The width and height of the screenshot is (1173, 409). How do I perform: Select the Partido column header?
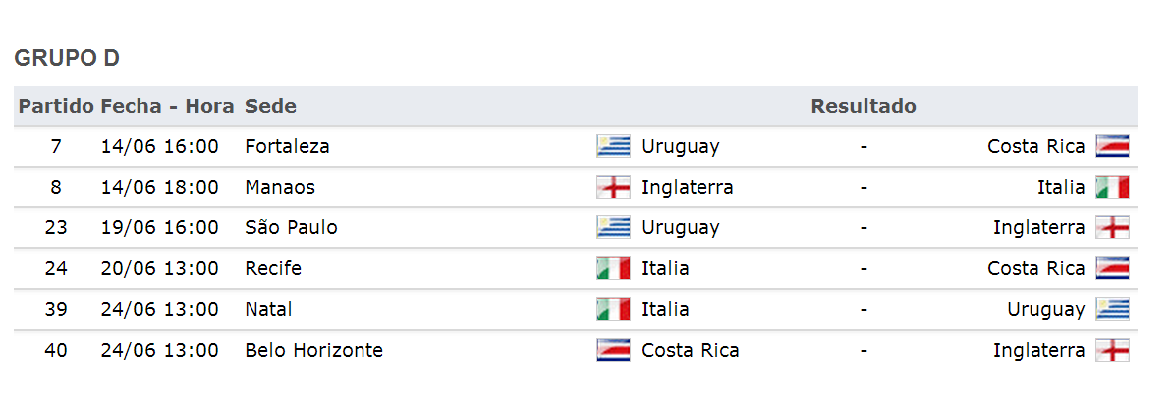coord(56,106)
